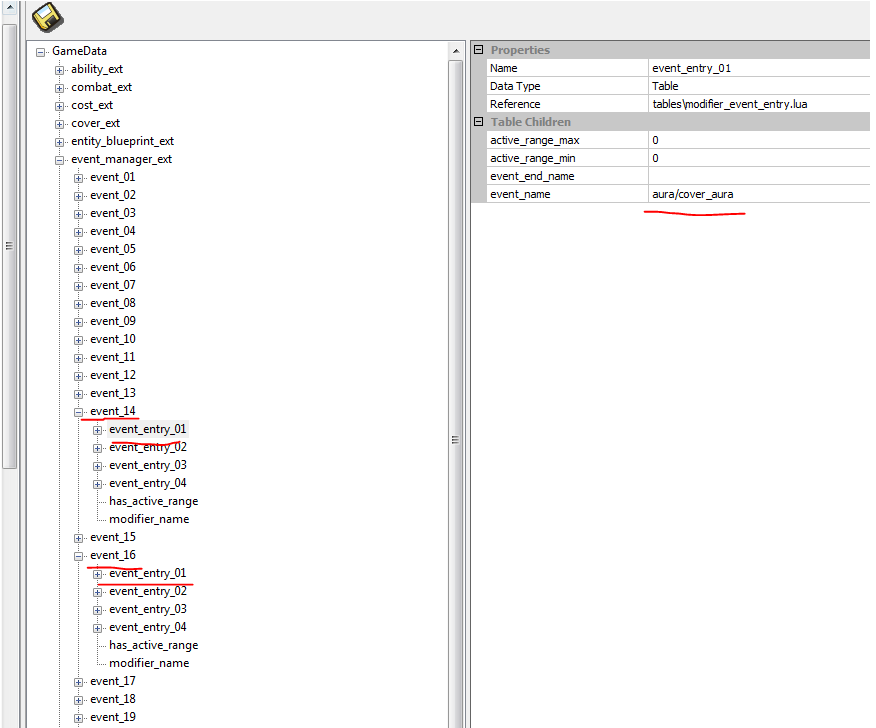Click the save floppy disk icon
Screen dimensions: 876x728
(47, 17)
